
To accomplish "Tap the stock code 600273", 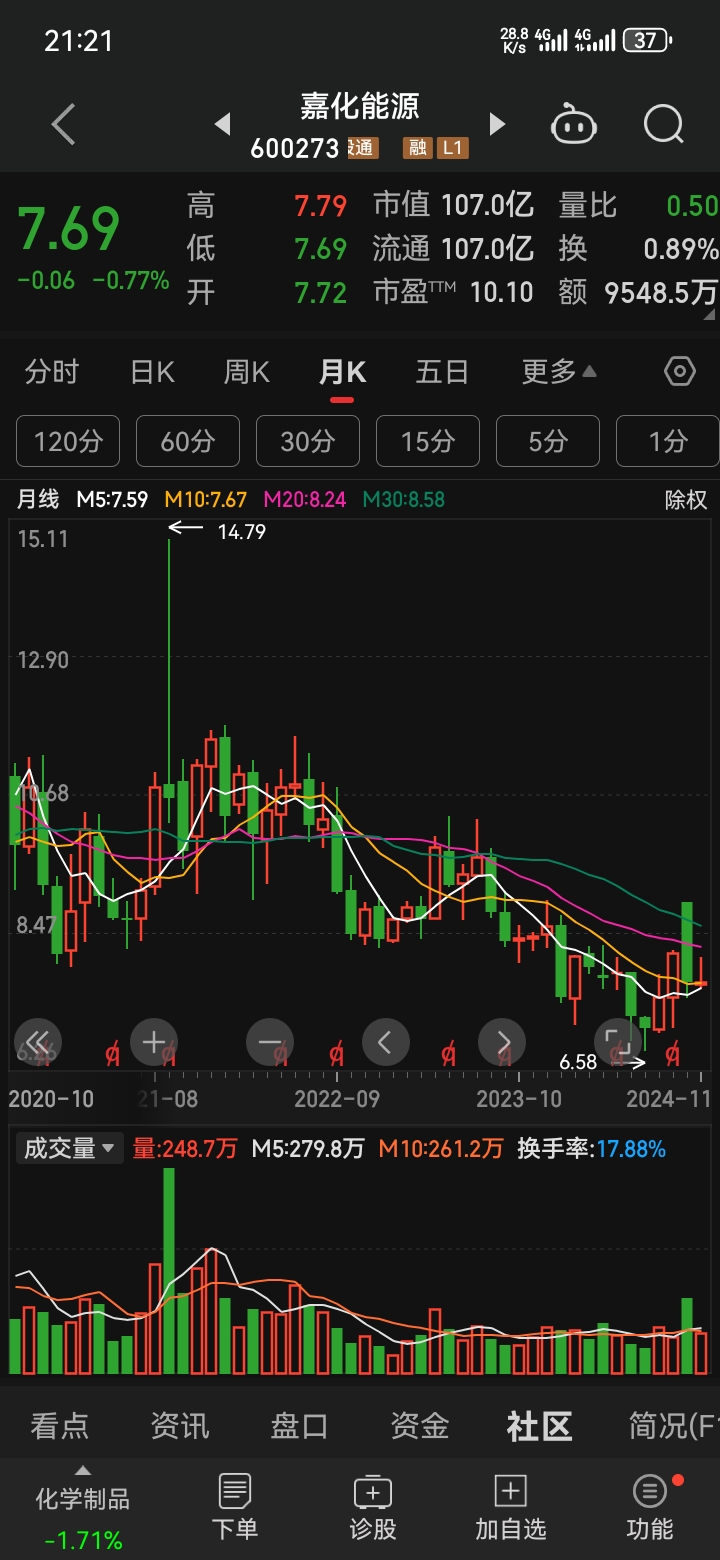I will point(295,149).
